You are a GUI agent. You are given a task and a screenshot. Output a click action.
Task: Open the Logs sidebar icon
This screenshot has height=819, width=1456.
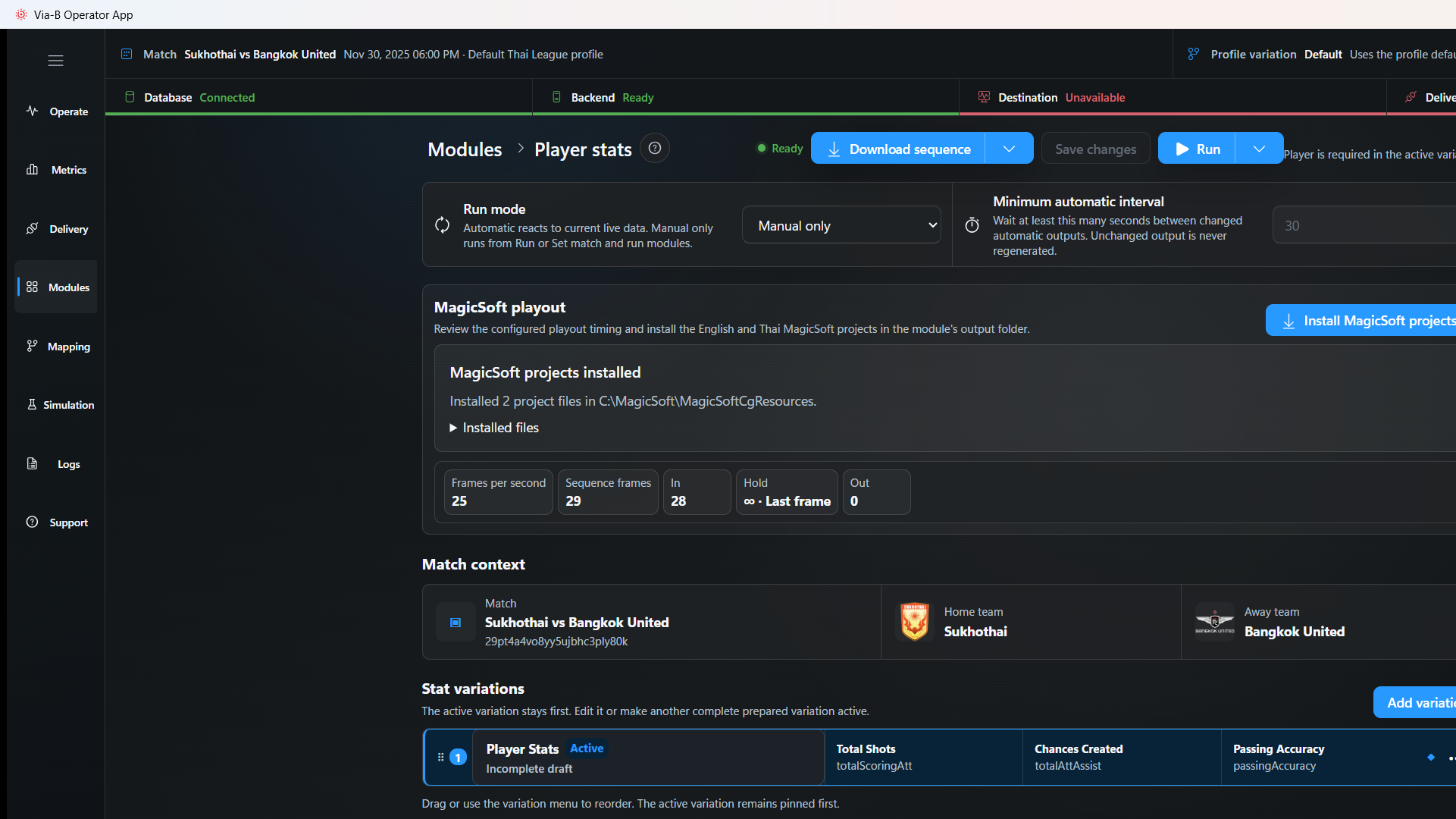[32, 463]
